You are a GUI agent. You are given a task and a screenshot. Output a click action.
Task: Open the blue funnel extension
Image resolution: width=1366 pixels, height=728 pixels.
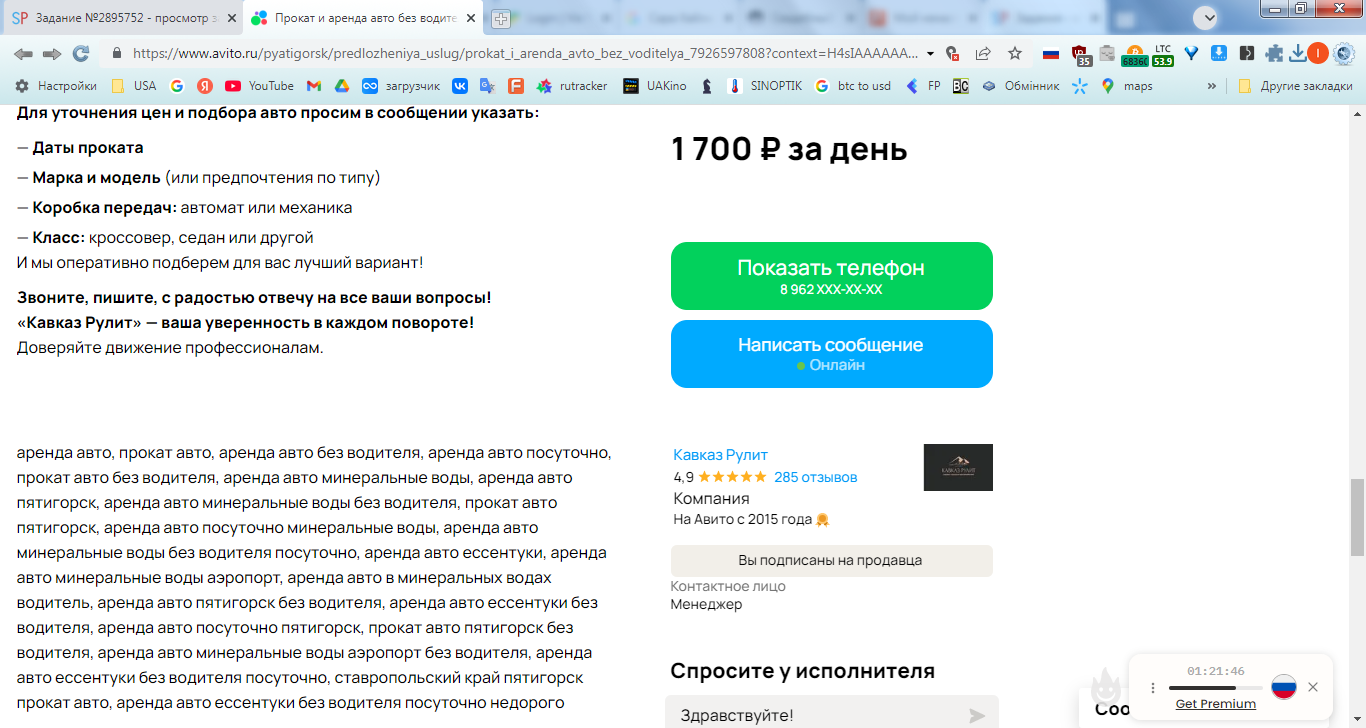click(1191, 53)
